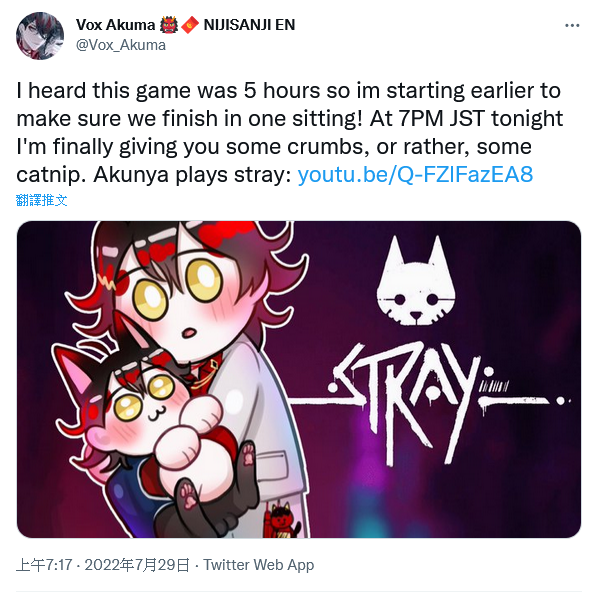598x593 pixels.
Task: Click the NIJISANJI EN text in display name
Action: (249, 25)
